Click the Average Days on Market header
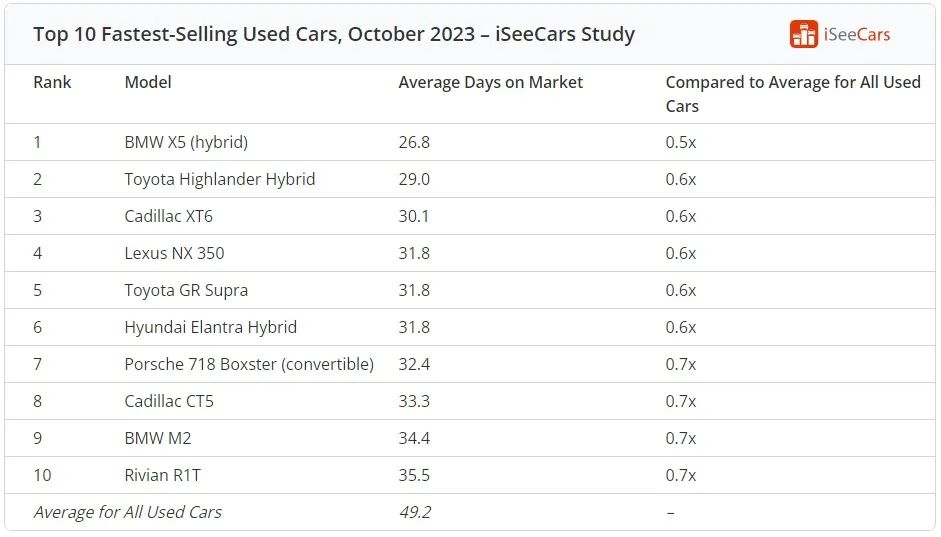This screenshot has width=941, height=537. (490, 82)
